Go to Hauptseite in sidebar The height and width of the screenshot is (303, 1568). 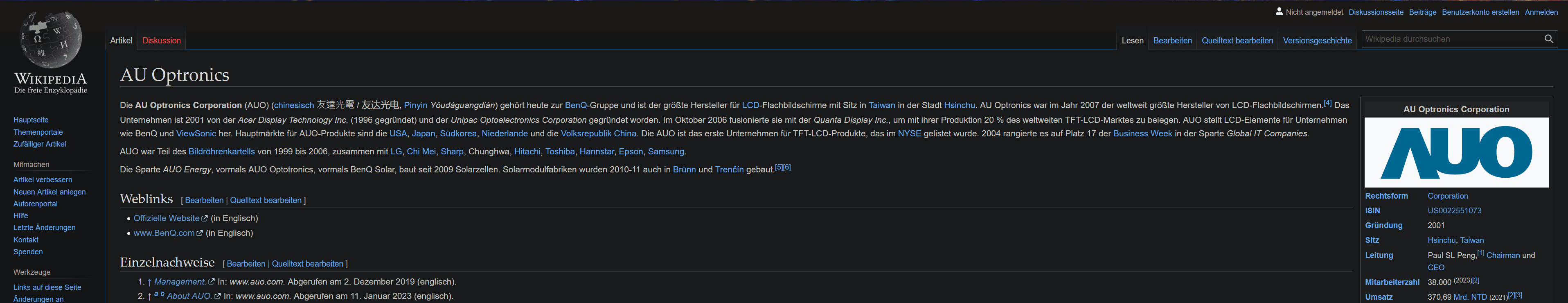tap(31, 120)
